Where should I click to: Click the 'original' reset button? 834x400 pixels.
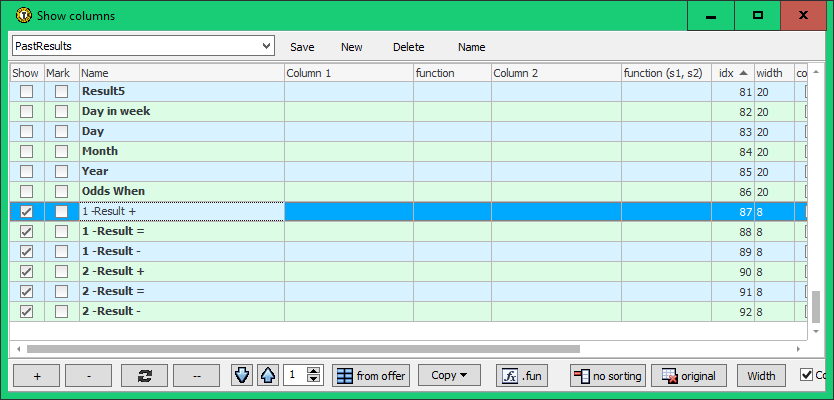point(688,376)
